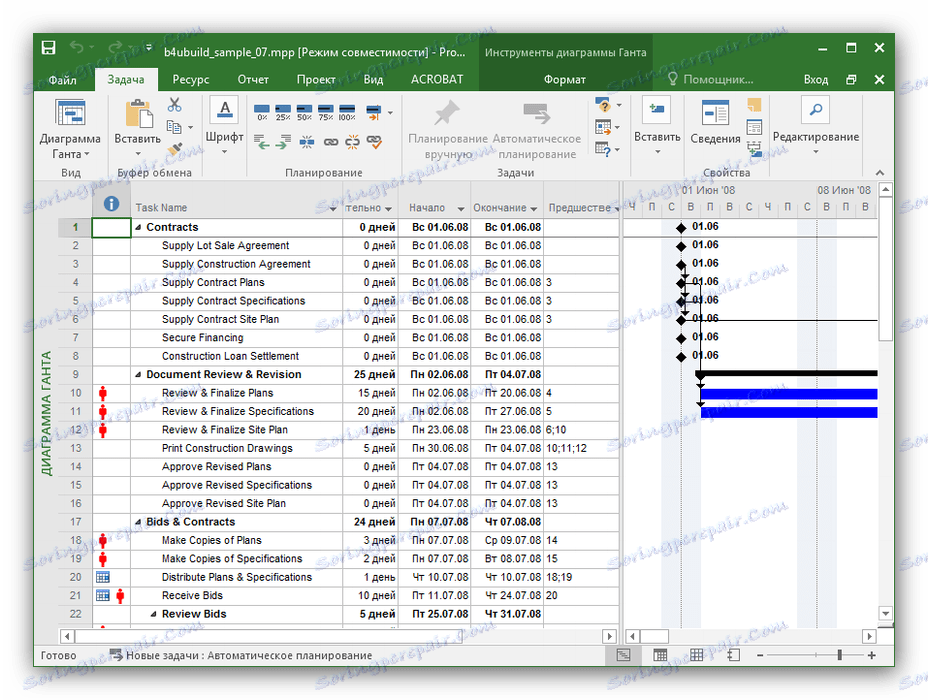Click the Save icon in the title bar
Screen dimensions: 928x700
click(49, 47)
